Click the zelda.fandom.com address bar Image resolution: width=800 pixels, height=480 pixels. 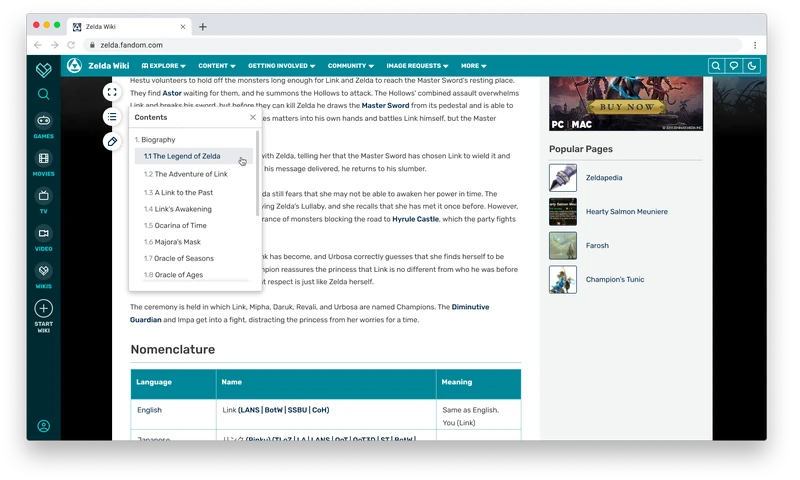click(413, 45)
